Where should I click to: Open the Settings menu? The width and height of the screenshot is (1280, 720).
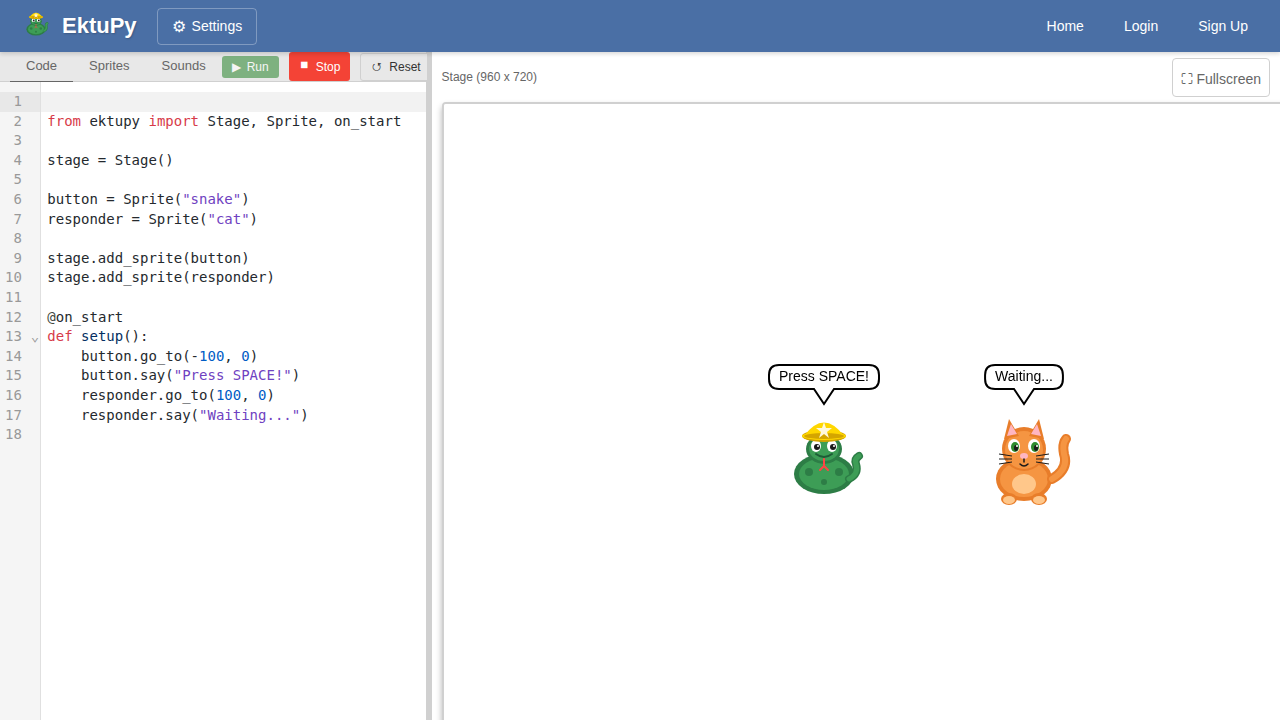tap(207, 26)
